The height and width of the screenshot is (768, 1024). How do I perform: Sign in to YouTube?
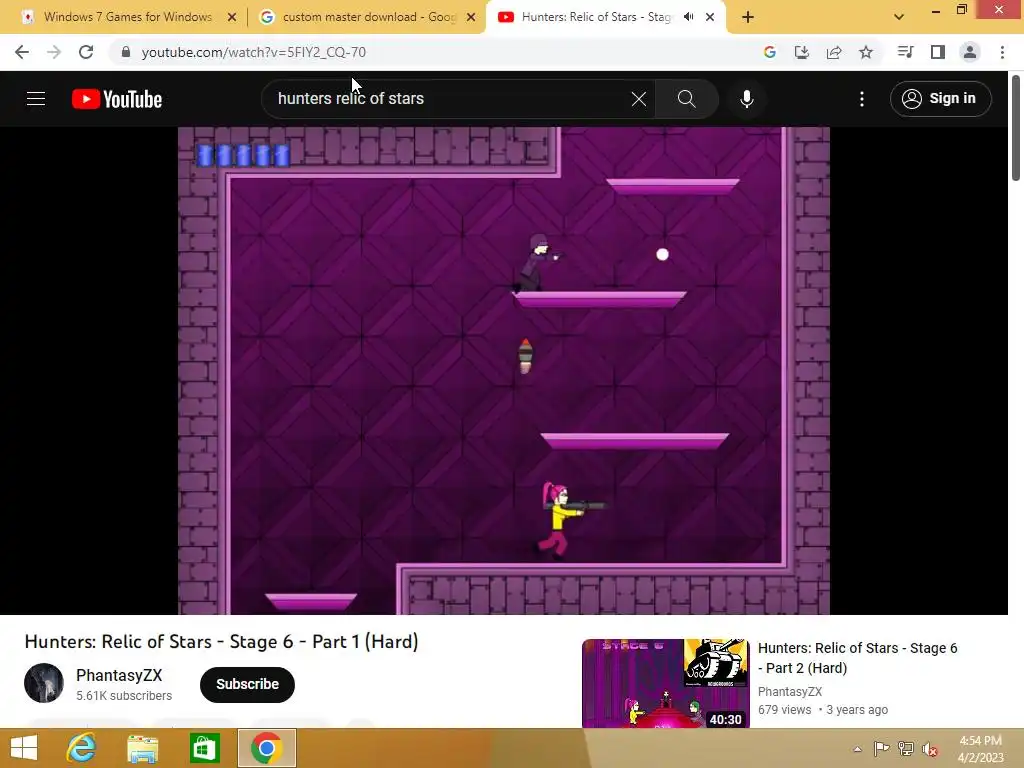(940, 99)
